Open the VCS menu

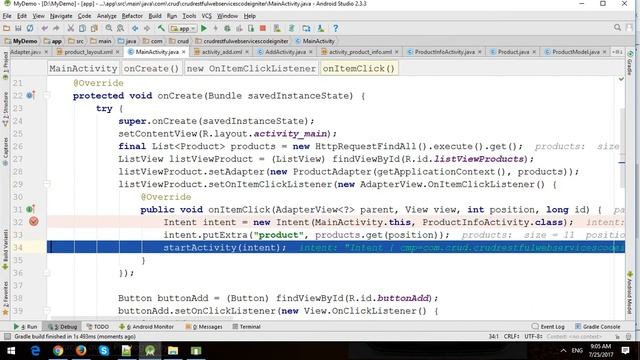207,16
